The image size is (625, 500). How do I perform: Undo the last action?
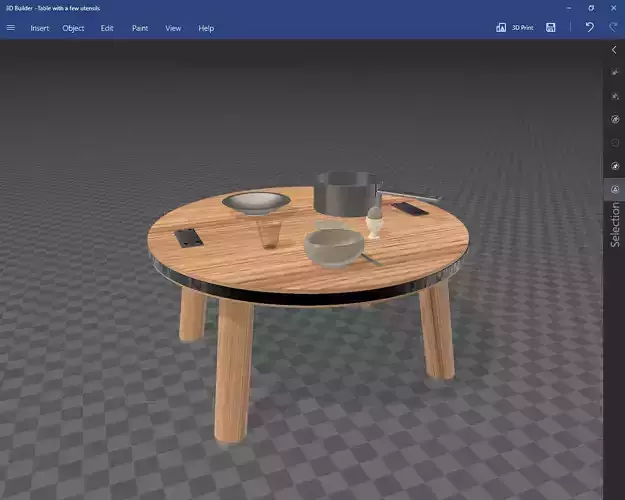(x=590, y=27)
